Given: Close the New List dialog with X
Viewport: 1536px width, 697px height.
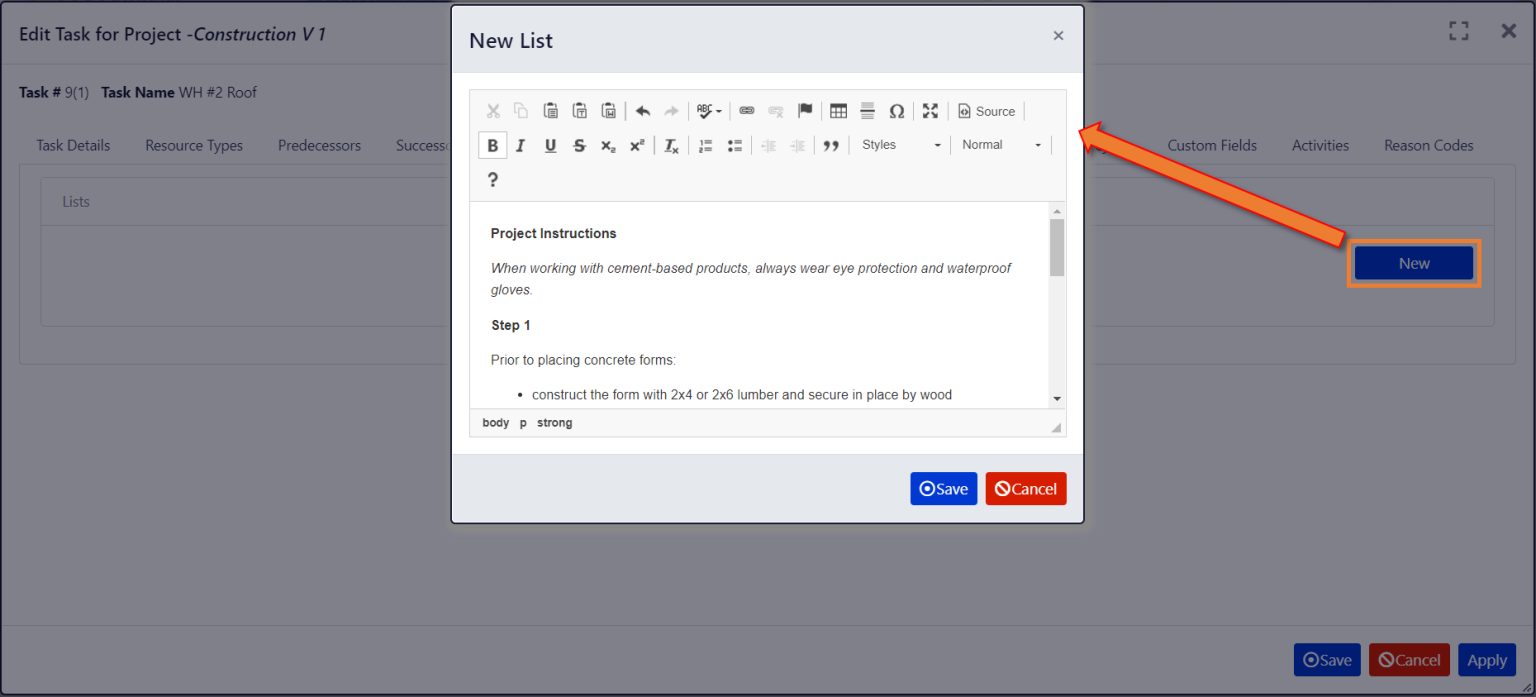Looking at the screenshot, I should (1058, 36).
